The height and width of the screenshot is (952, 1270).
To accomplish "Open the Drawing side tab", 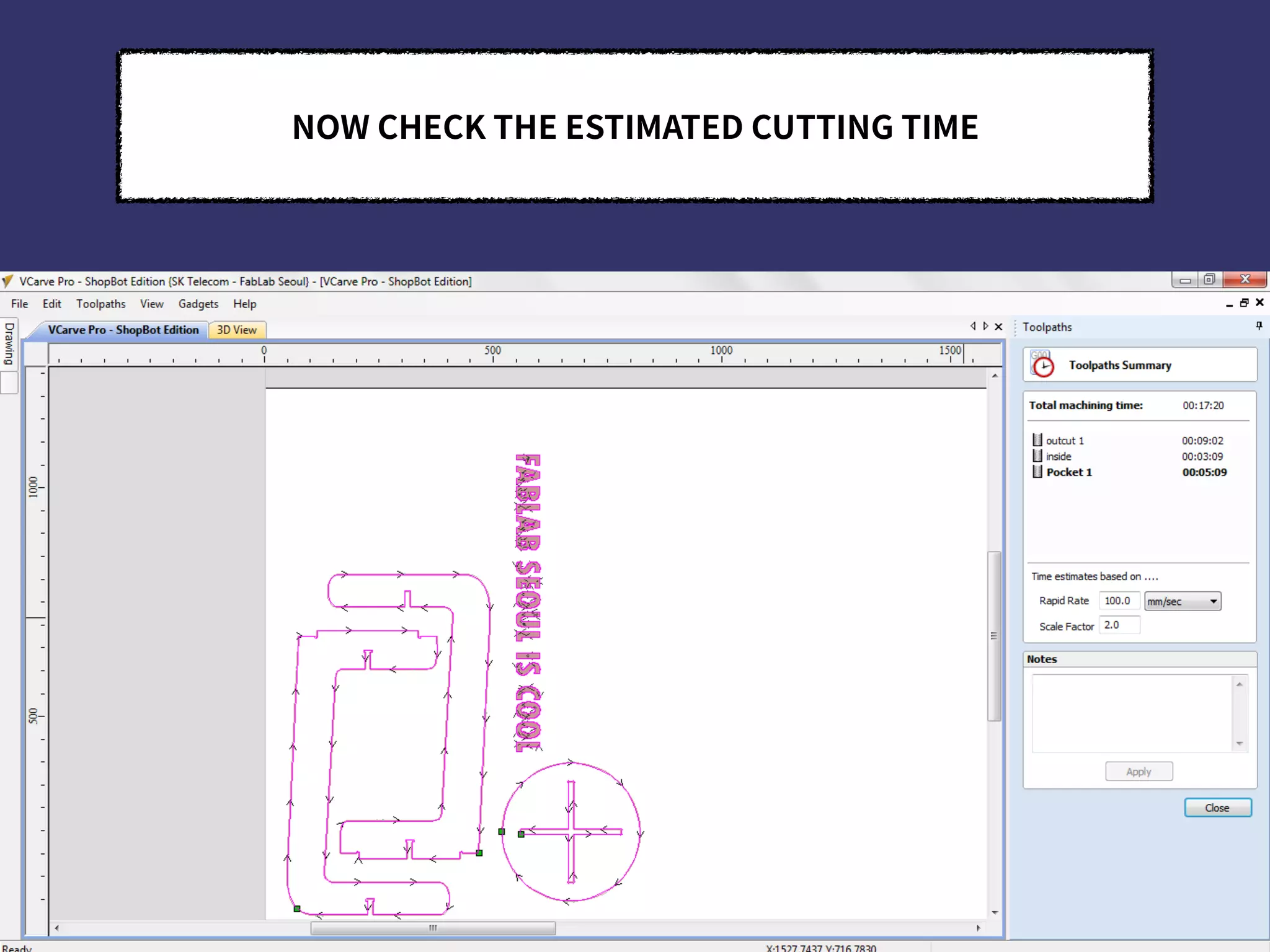I will pyautogui.click(x=9, y=344).
